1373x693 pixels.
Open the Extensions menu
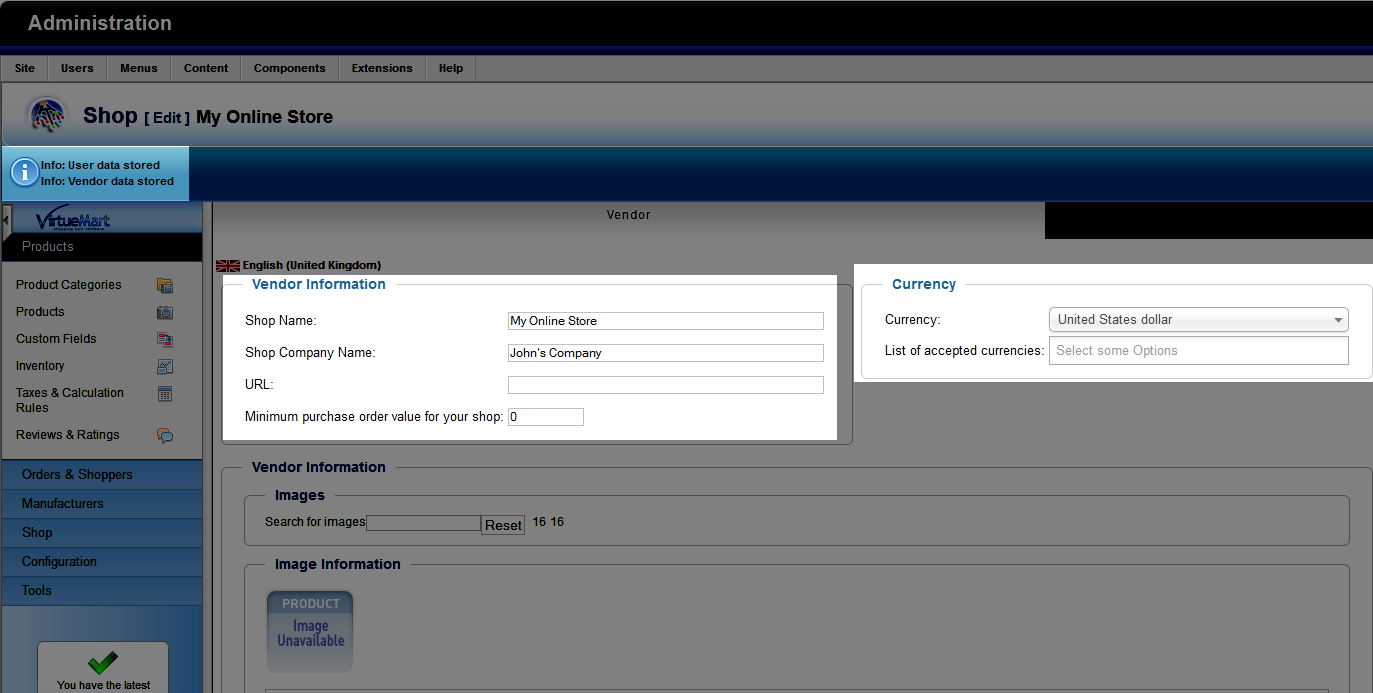tap(381, 68)
